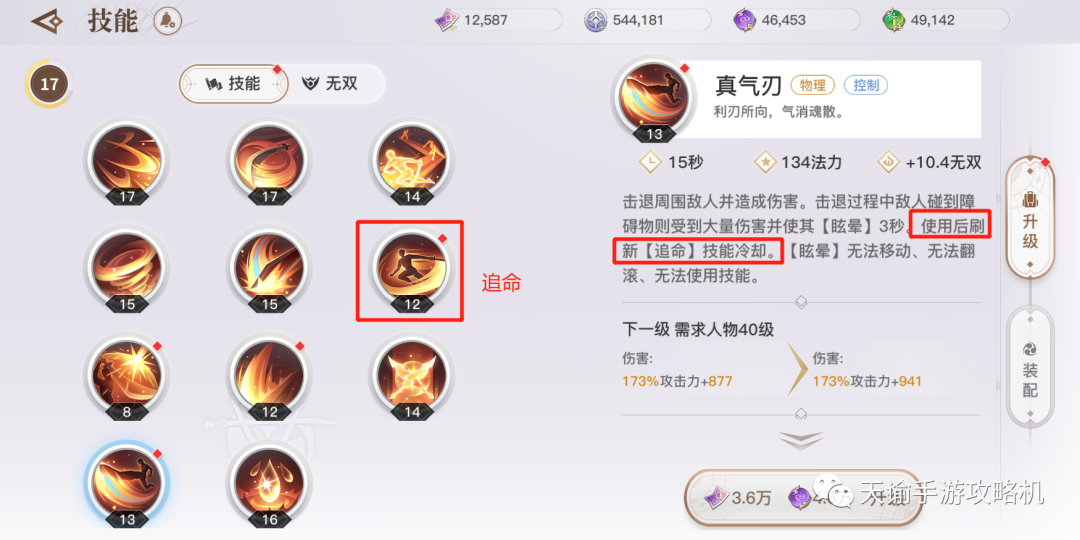Tap the 544,181 silver coin counter
1080x540 pixels.
click(647, 21)
